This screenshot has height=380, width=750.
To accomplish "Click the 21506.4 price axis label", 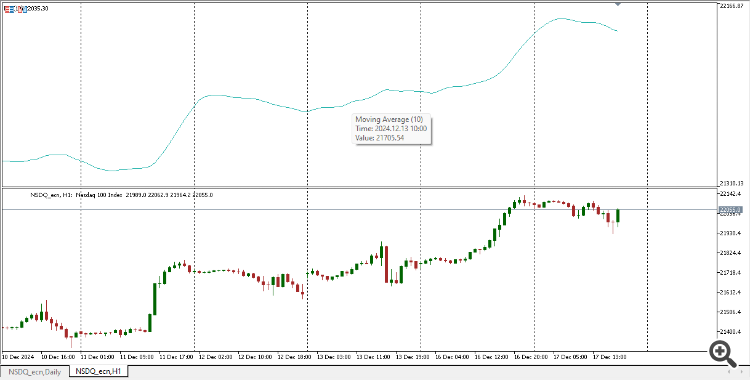I will 731,312.
